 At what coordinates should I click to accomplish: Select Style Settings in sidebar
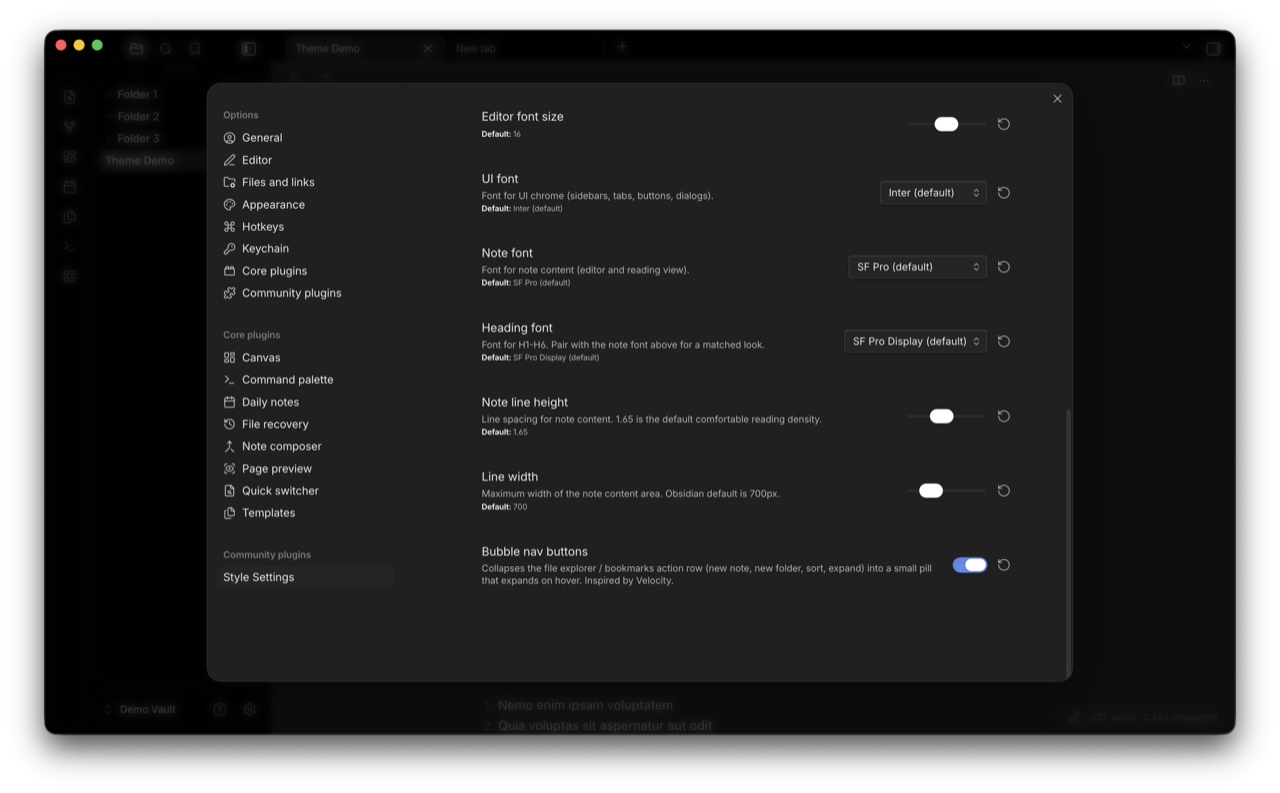pos(305,577)
